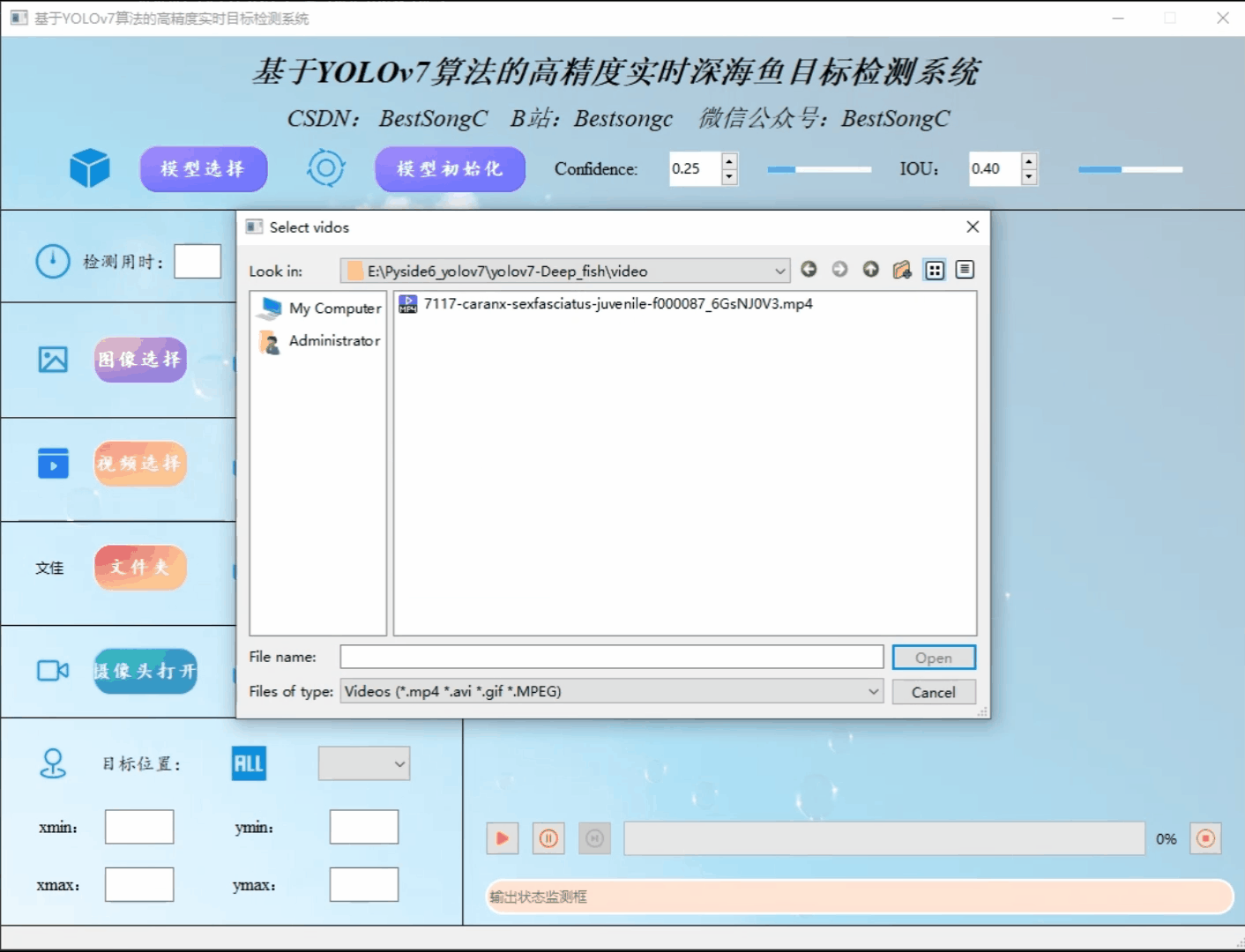Click the red stop record button

point(1205,838)
